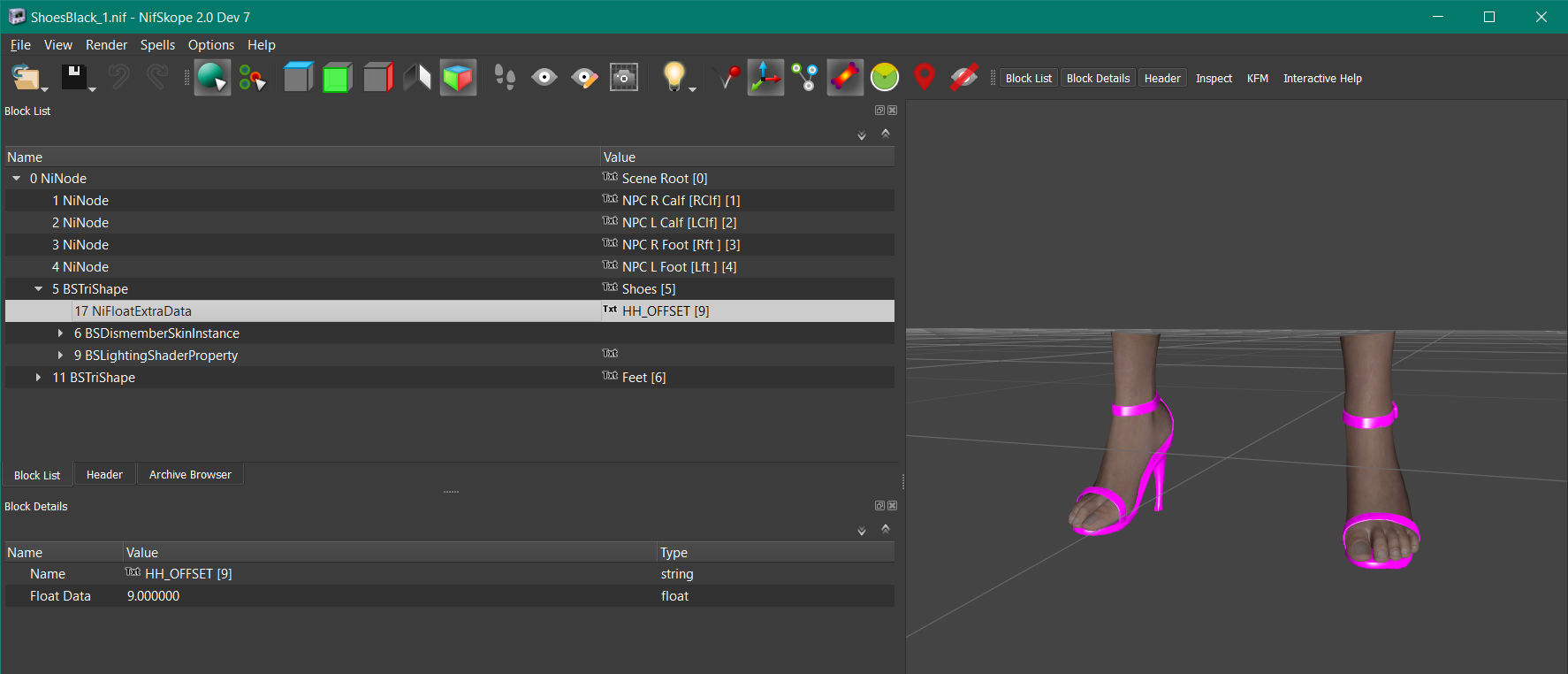Close the Block Details panel
Screen dimensions: 1568x674
892,506
